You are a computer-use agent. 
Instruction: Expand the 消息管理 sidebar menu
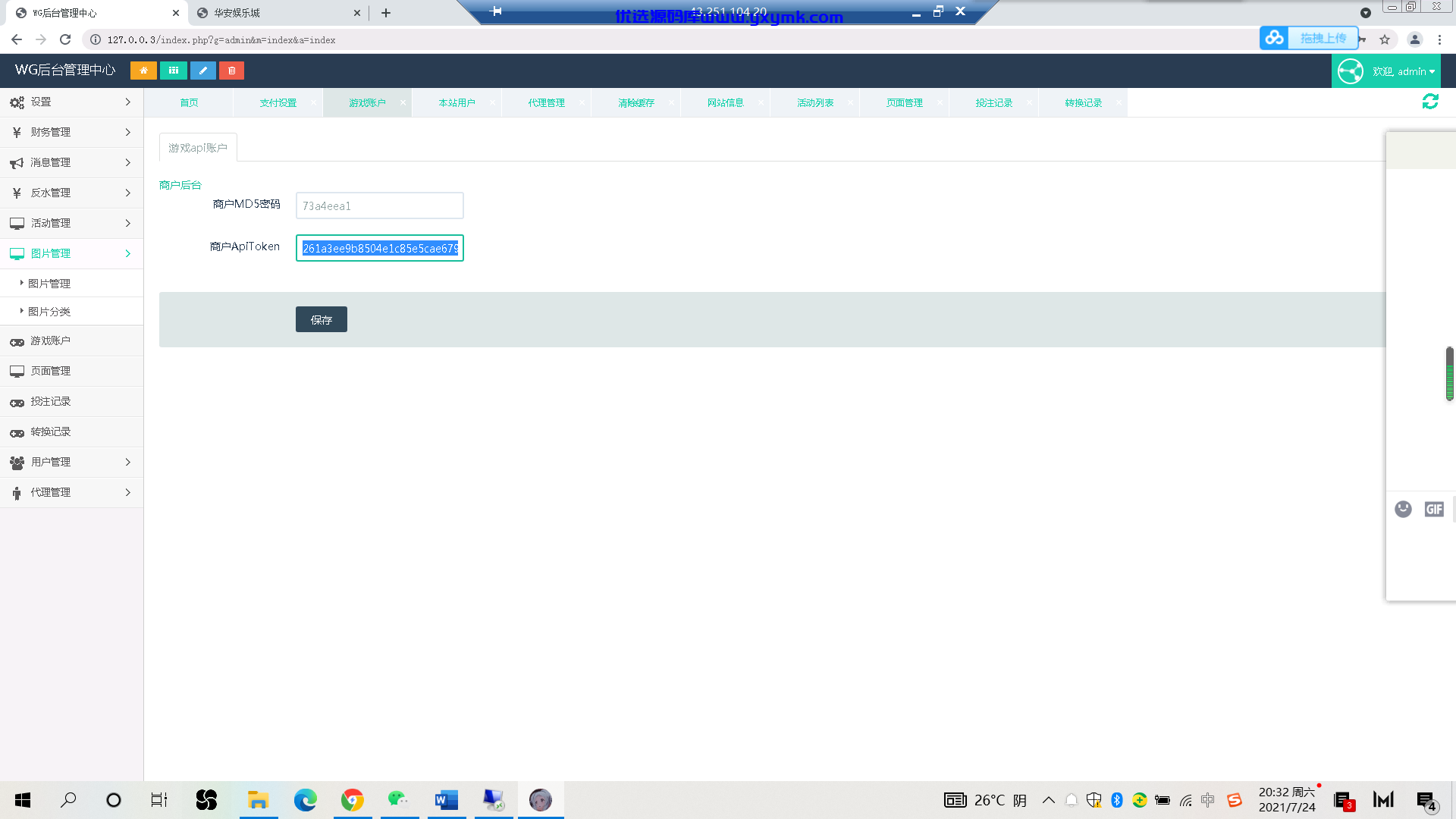coord(72,162)
